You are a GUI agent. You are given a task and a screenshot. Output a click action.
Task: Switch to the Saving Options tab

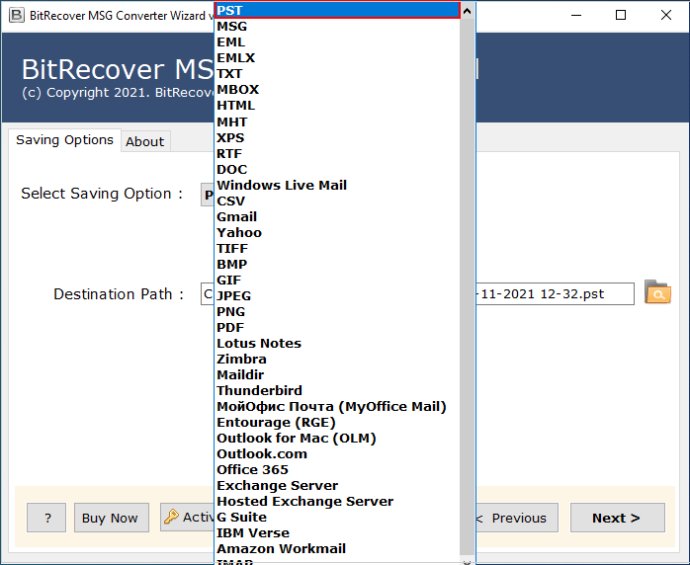[x=65, y=140]
